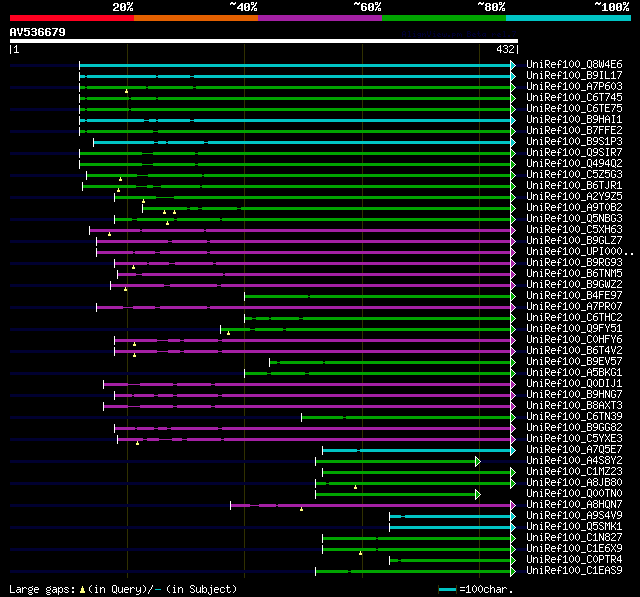Screen dimensions: 640x597
Task: Select the UniRef100_Q9SIR7 entry
Action: (x=574, y=153)
